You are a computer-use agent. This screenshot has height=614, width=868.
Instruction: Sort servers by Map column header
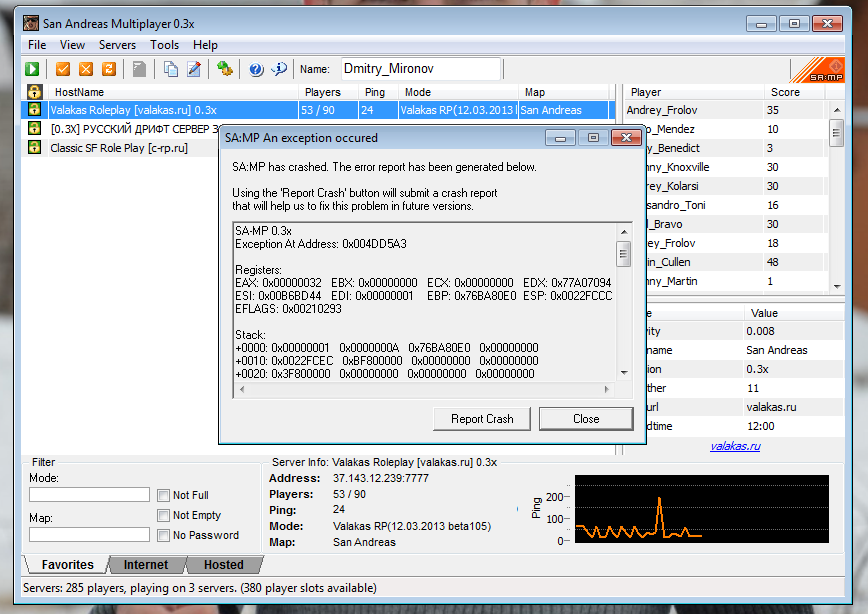[564, 92]
